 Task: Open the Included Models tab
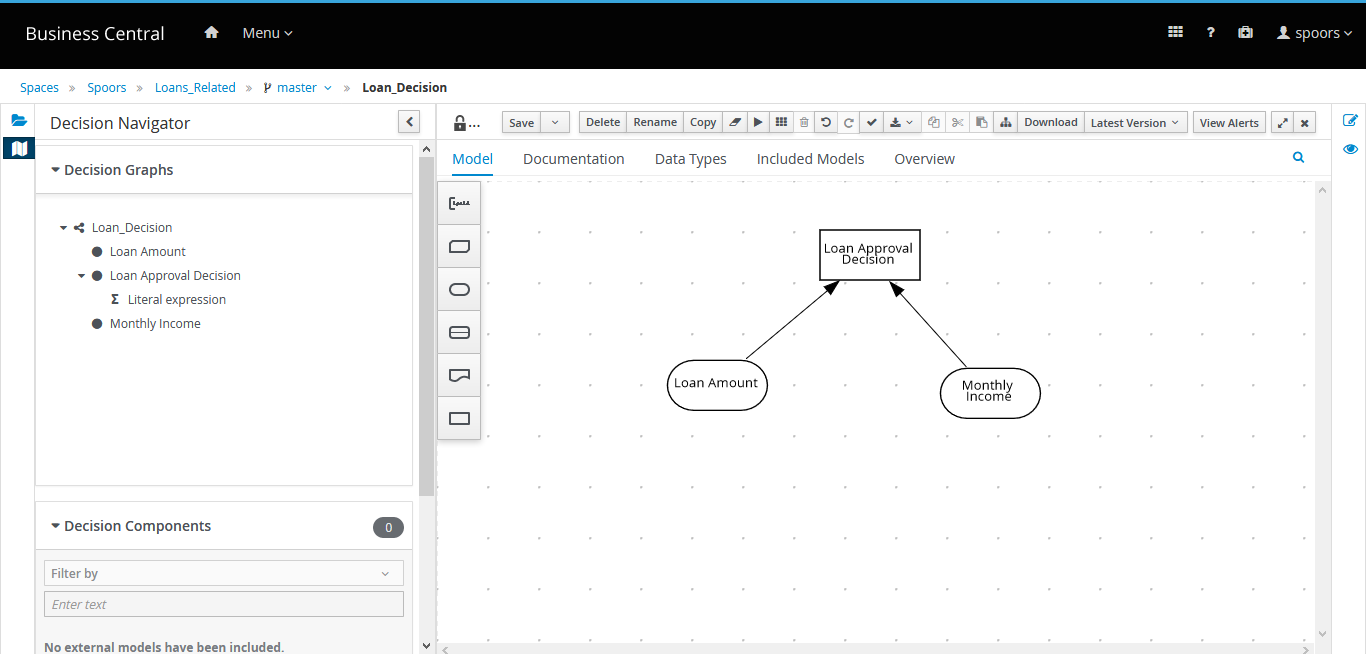point(810,159)
